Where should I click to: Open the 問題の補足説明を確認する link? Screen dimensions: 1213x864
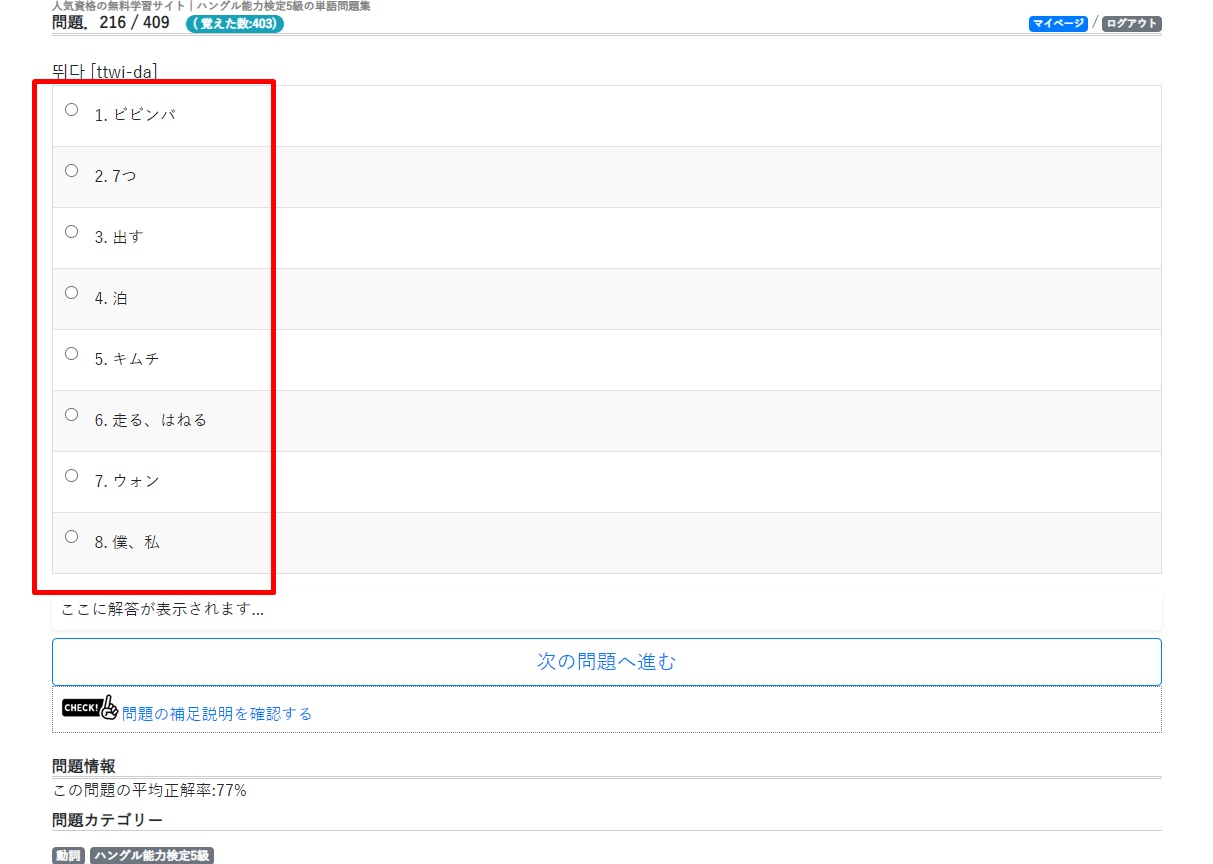click(217, 714)
